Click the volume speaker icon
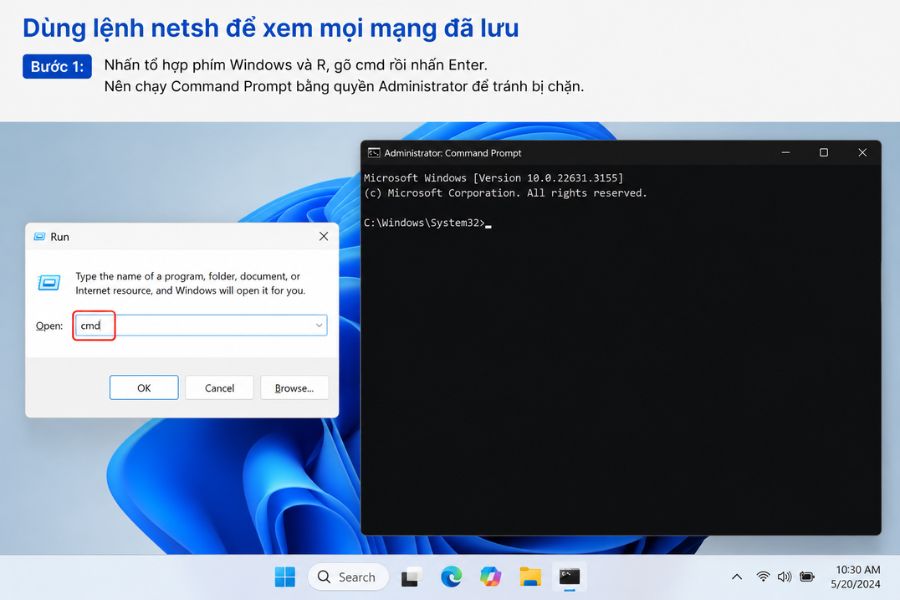 (784, 576)
